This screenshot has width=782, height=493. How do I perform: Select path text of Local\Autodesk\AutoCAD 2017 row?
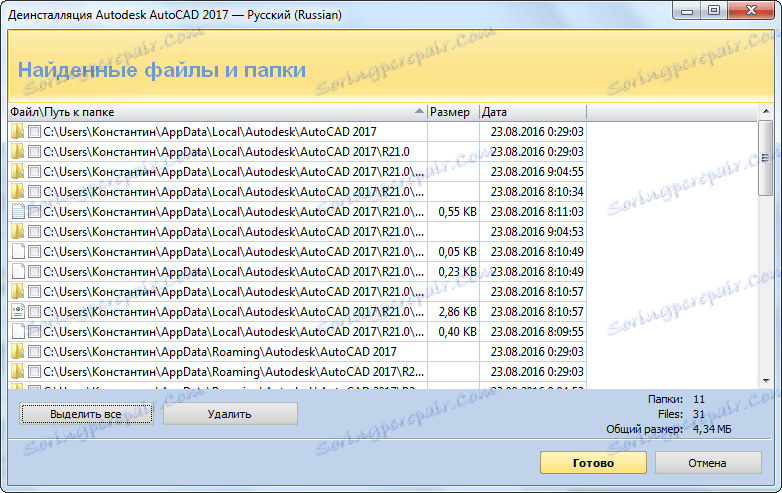pyautogui.click(x=210, y=132)
